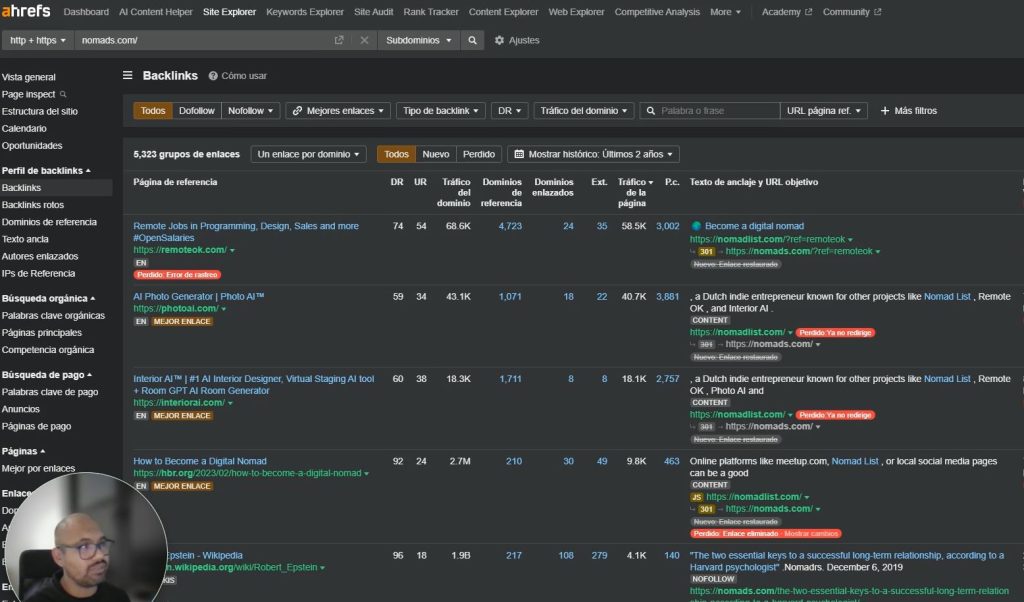Open Un enlace por dominio dropdown
The image size is (1024, 602).
pos(308,154)
